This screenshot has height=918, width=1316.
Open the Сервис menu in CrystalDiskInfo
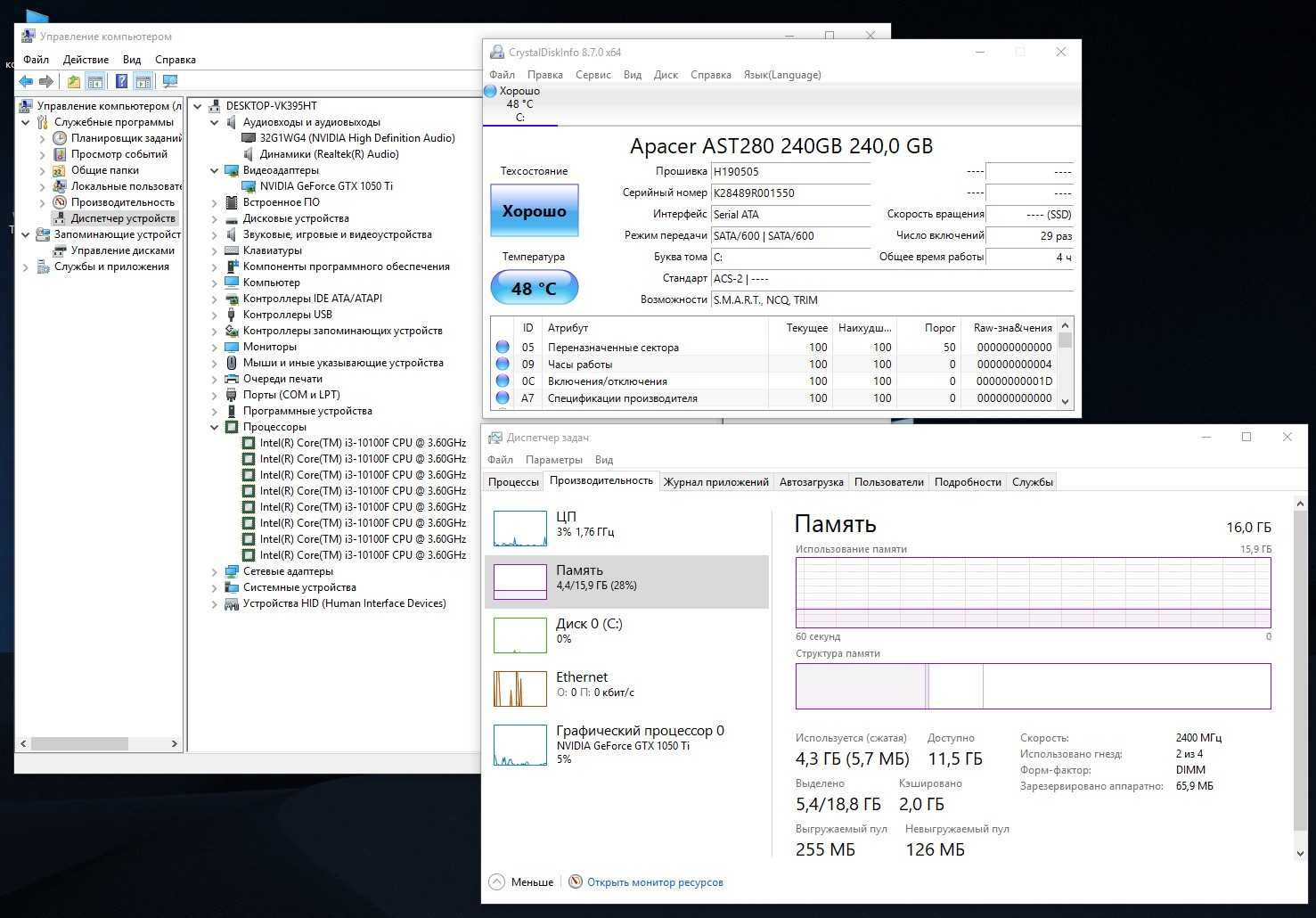(593, 75)
